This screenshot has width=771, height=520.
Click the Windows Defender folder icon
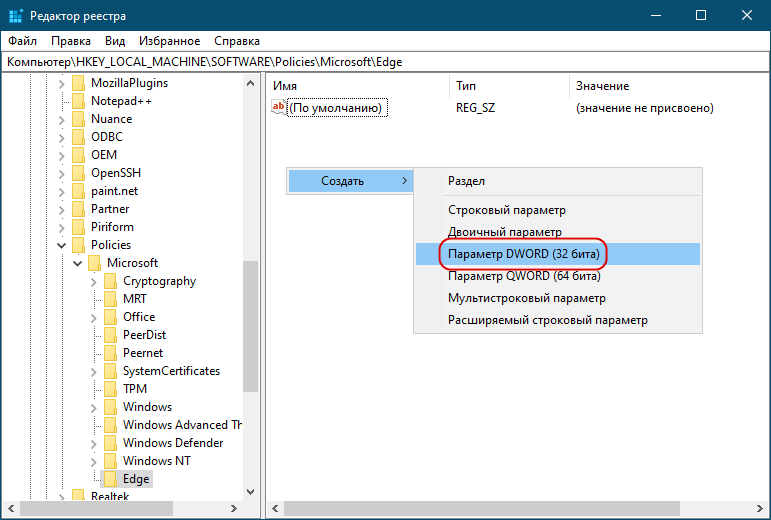coord(111,443)
